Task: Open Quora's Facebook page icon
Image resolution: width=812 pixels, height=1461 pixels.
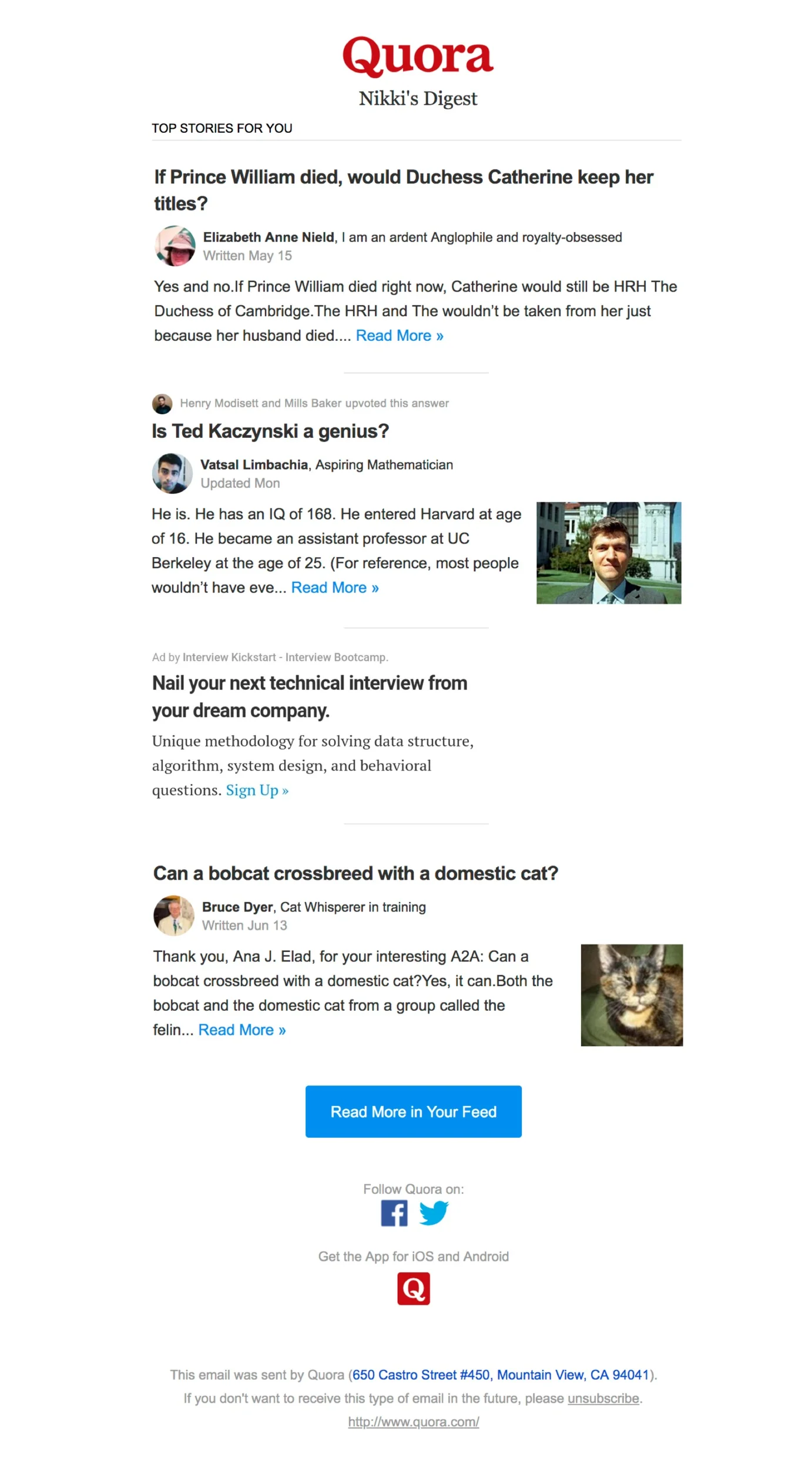Action: pos(394,1214)
